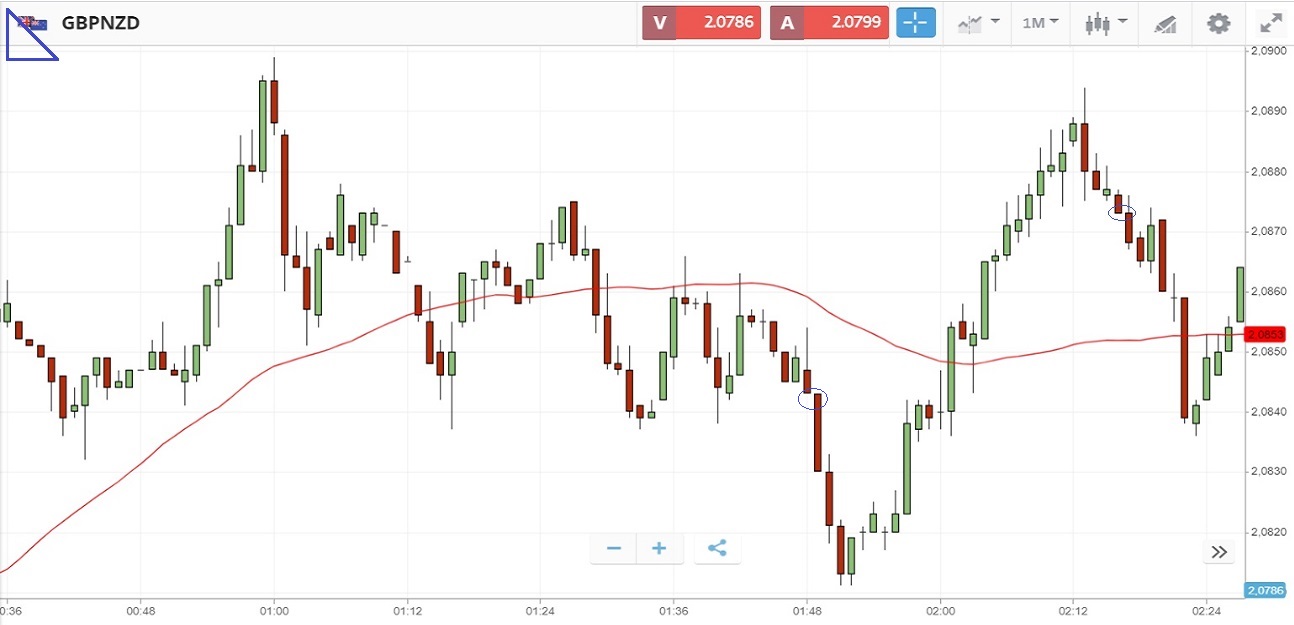Toggle the blue crosshair cursor button
This screenshot has height=625, width=1294.
[916, 23]
